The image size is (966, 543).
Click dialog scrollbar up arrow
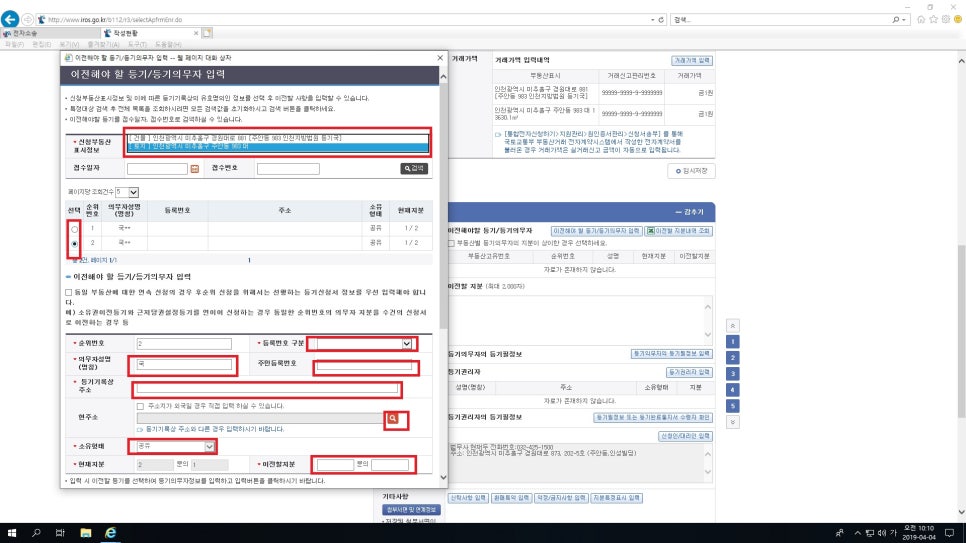443,77
